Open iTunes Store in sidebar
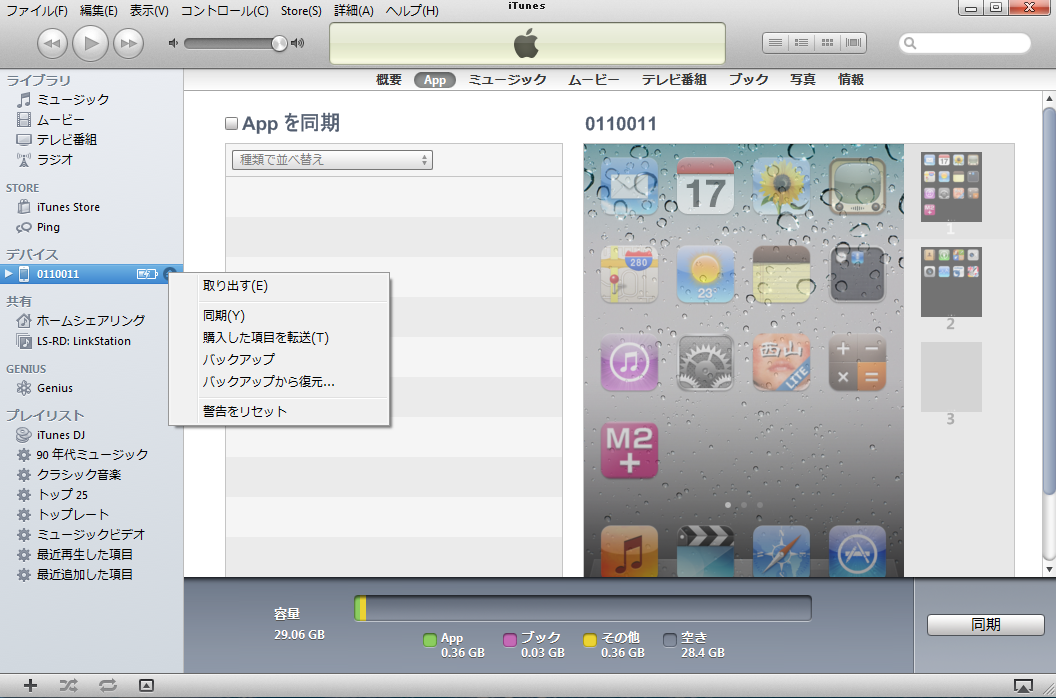This screenshot has height=698, width=1056. [58, 207]
